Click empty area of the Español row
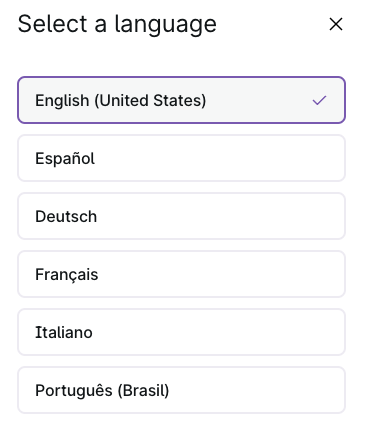The width and height of the screenshot is (366, 435). coord(220,158)
